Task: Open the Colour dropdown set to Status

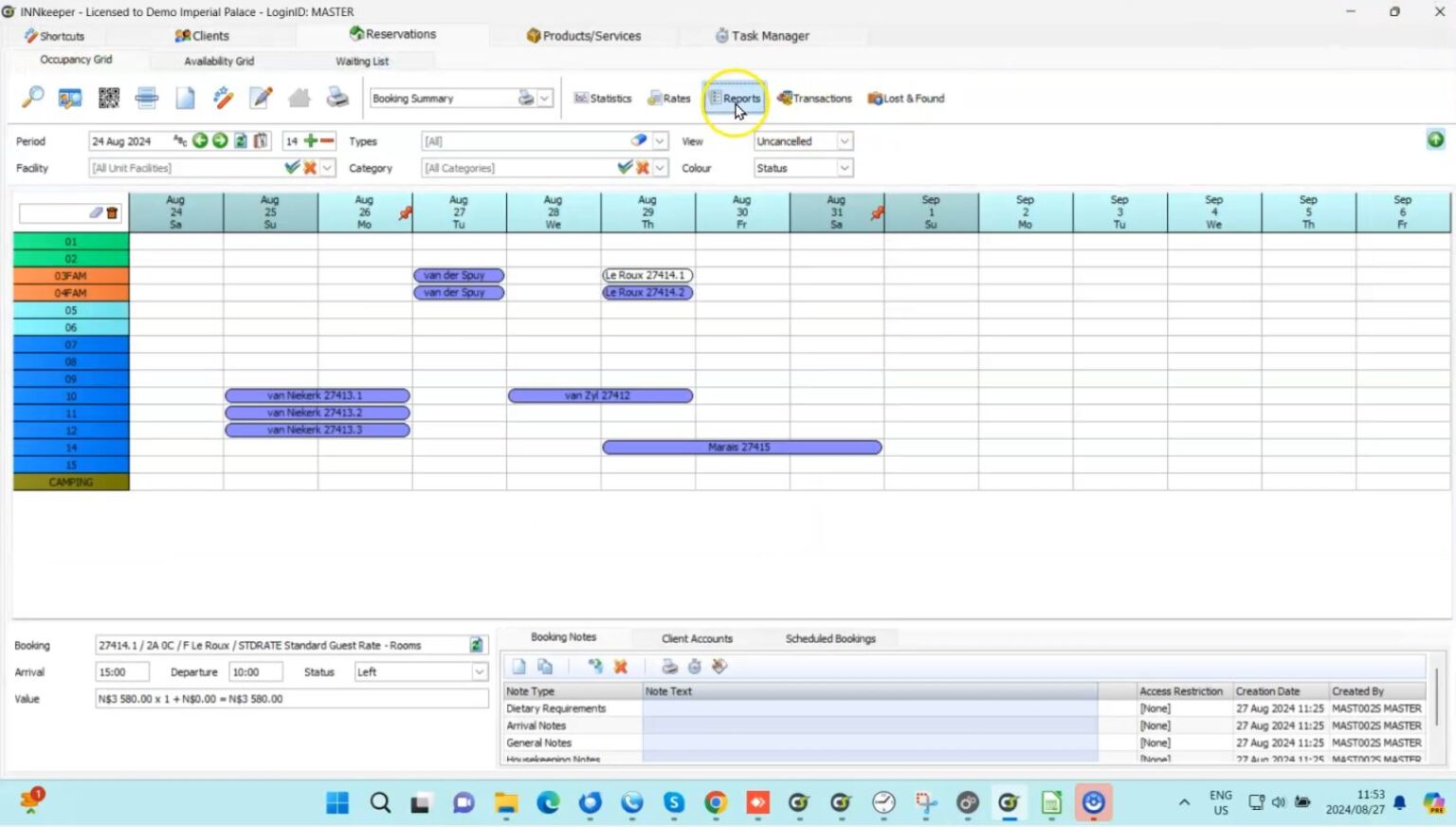Action: coord(844,168)
